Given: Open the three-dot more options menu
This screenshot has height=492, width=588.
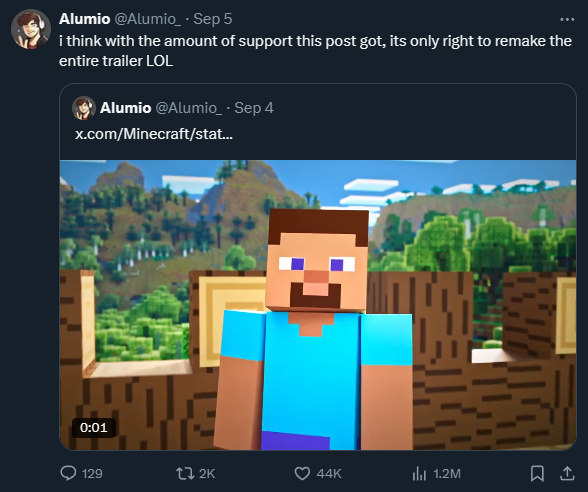Looking at the screenshot, I should click(567, 20).
